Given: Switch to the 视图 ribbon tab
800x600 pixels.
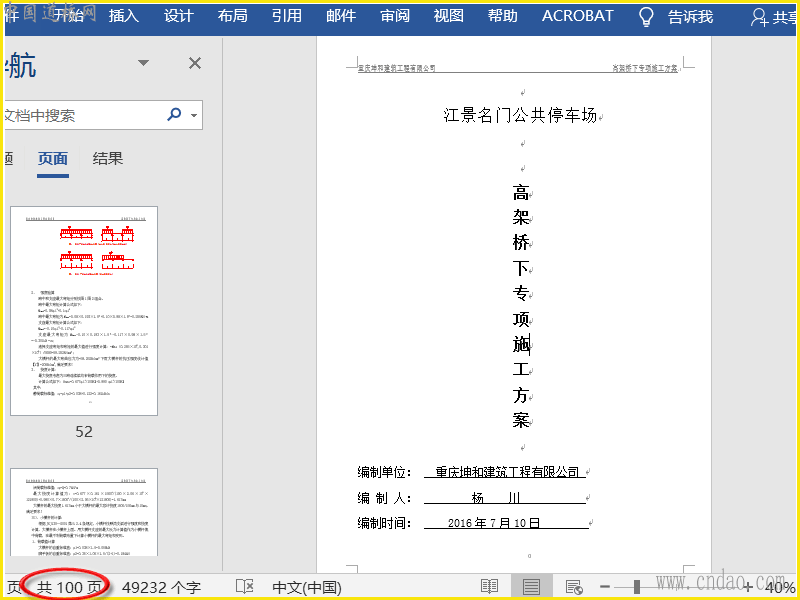Looking at the screenshot, I should (x=448, y=16).
